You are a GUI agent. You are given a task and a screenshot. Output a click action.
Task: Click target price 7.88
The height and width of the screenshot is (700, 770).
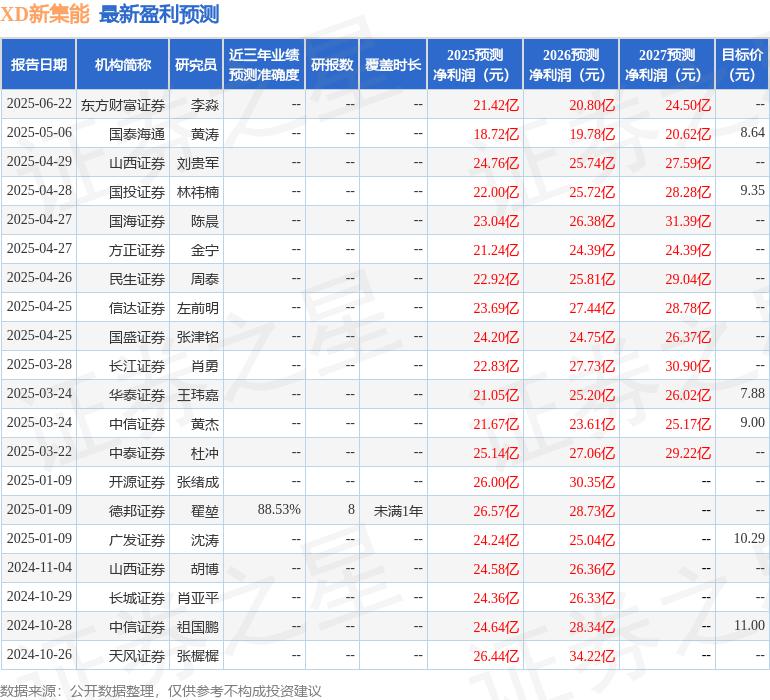point(752,393)
